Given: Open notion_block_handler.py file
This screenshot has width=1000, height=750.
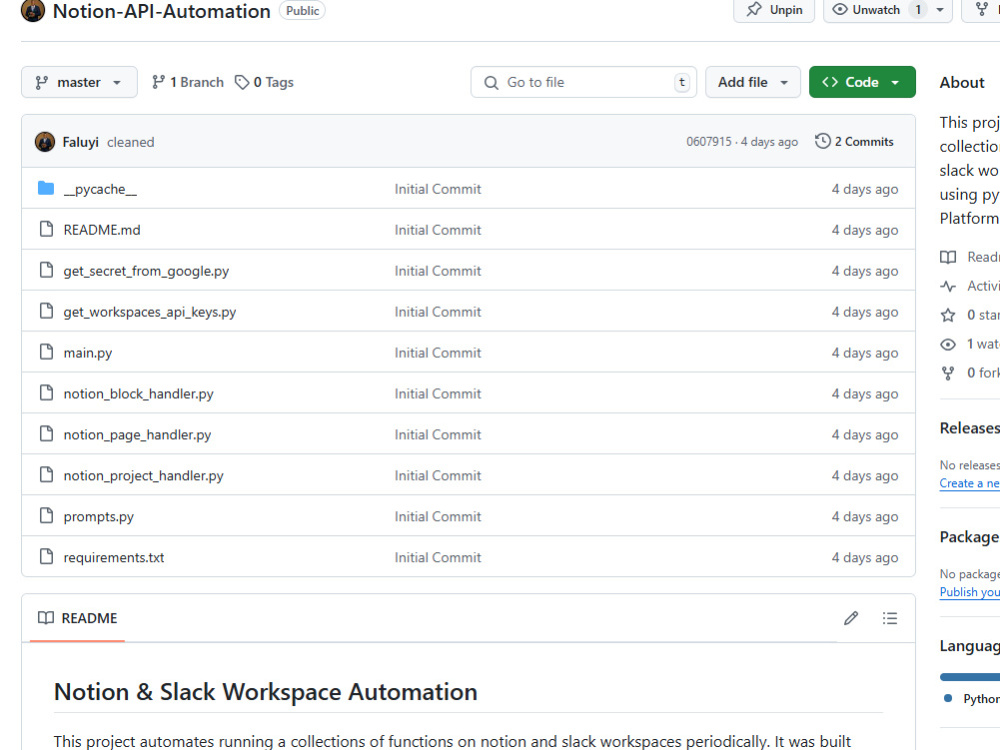Looking at the screenshot, I should [x=138, y=393].
